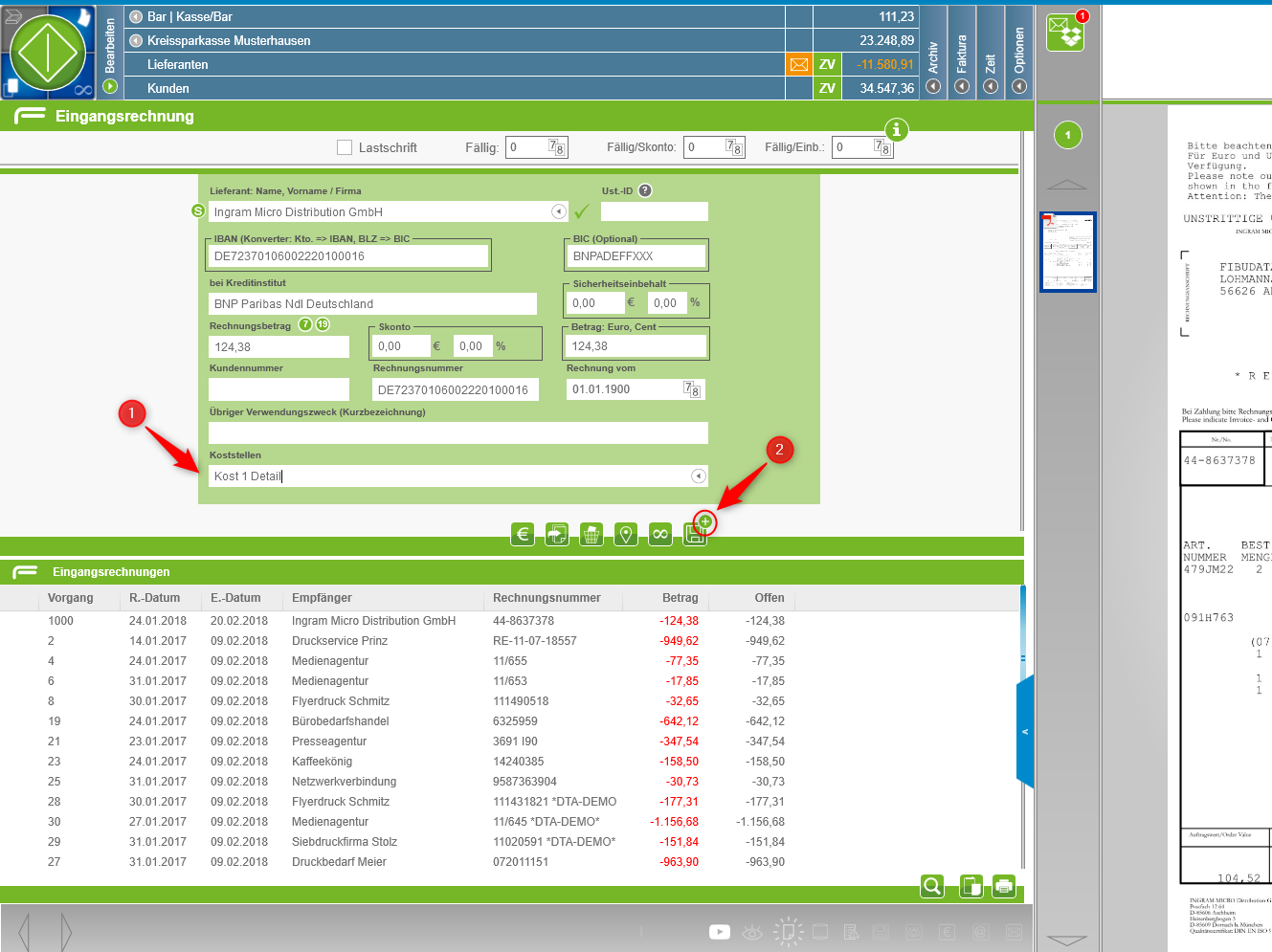Open the Lieferant name dropdown arrow
Screen dimensions: 1272x952
559,211
